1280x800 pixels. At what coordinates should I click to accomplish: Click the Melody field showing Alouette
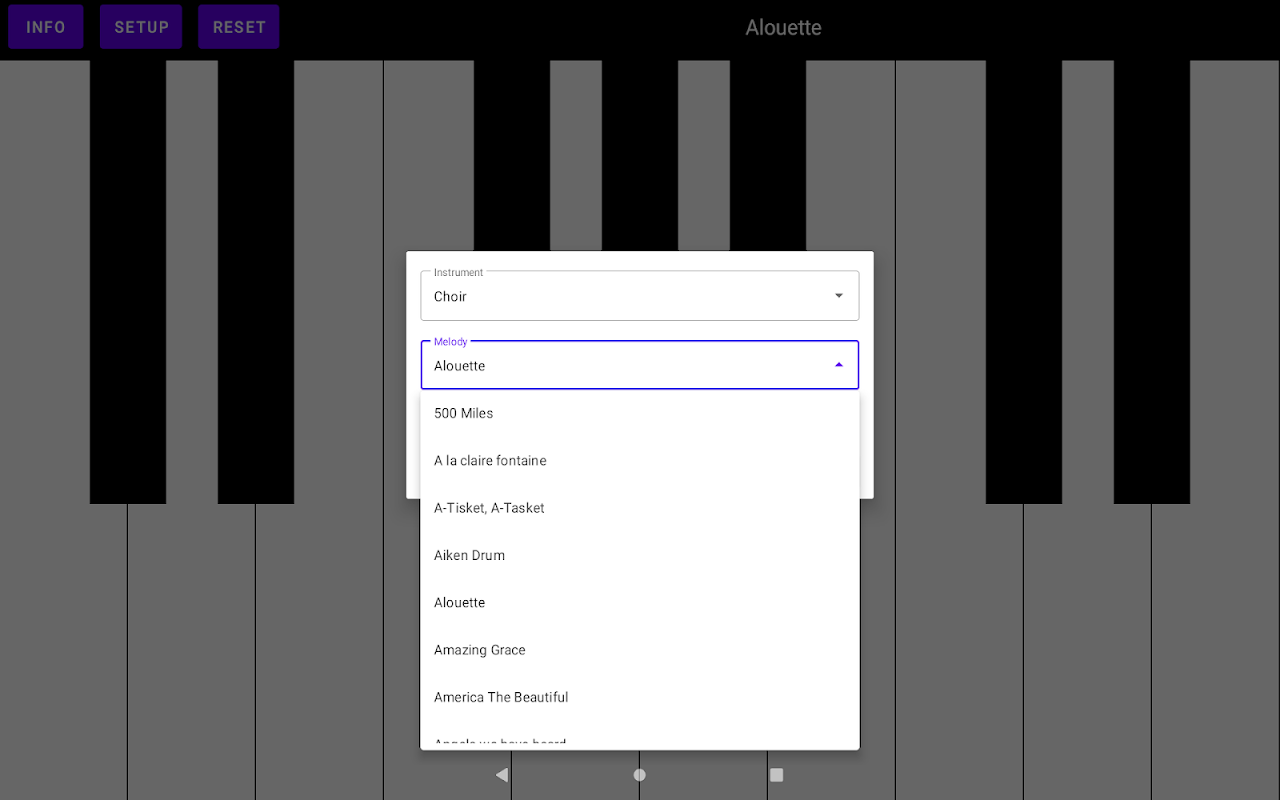coord(640,365)
